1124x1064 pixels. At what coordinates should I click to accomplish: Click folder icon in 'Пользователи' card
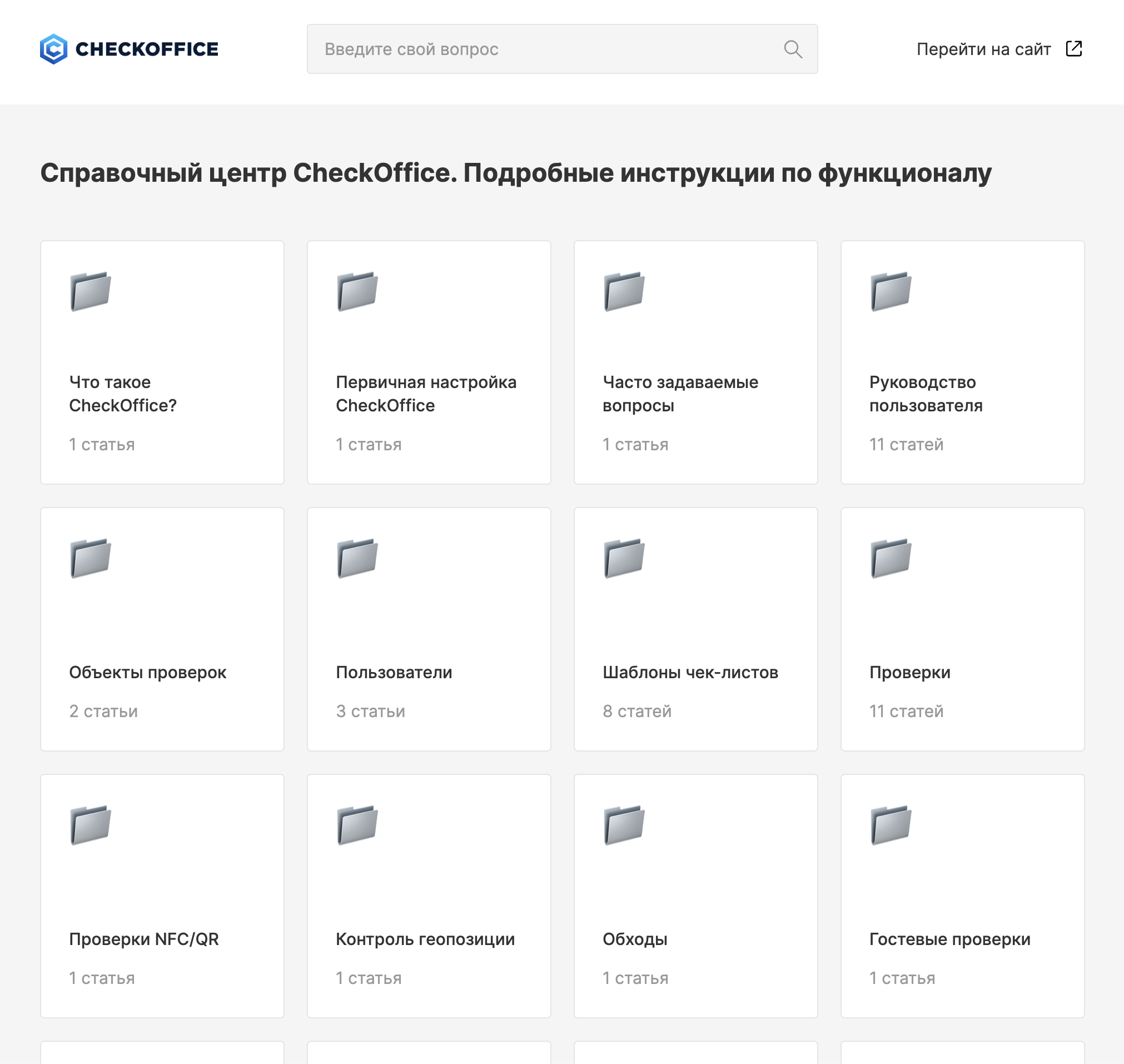[357, 558]
